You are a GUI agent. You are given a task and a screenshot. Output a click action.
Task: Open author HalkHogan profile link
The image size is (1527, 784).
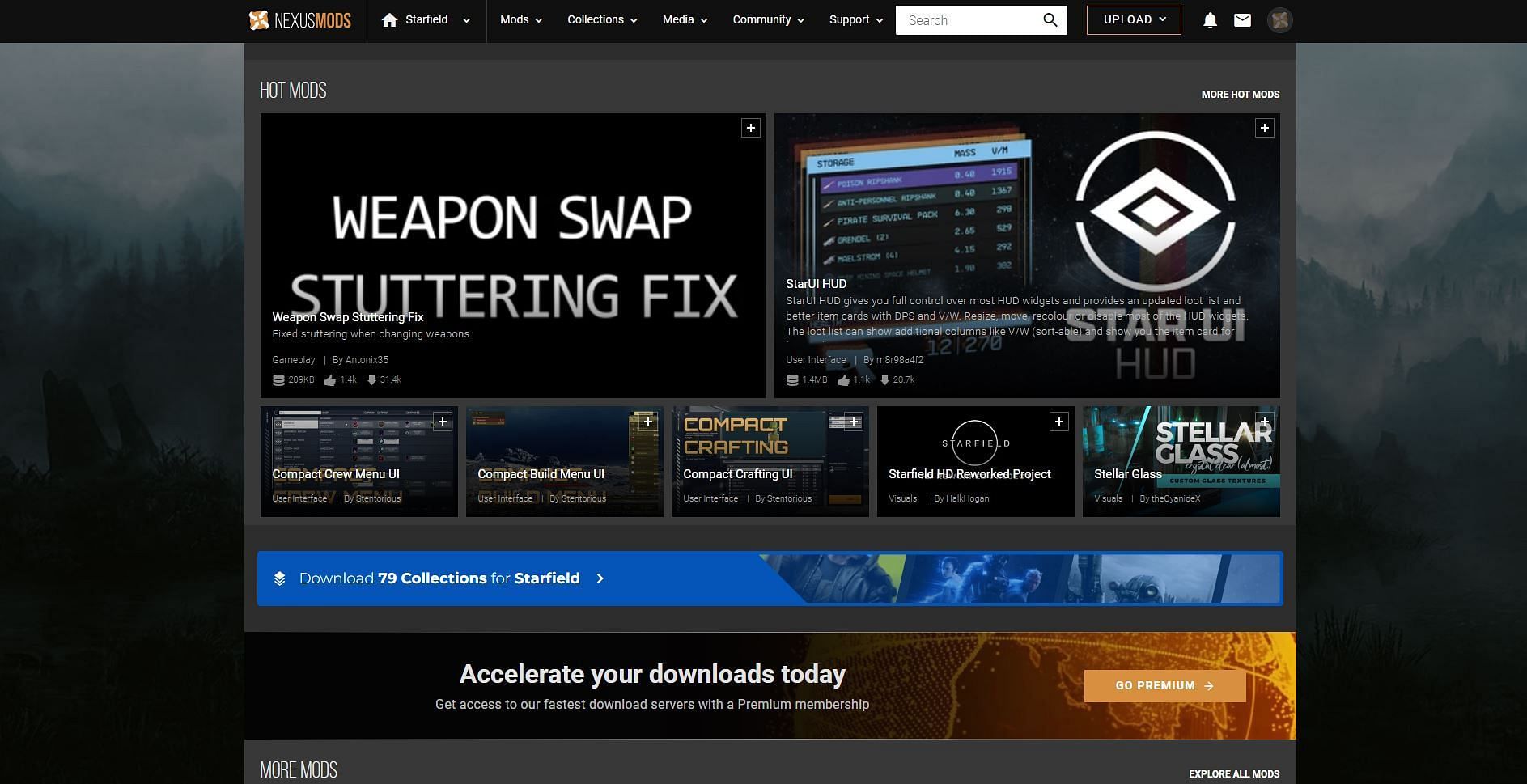point(967,499)
